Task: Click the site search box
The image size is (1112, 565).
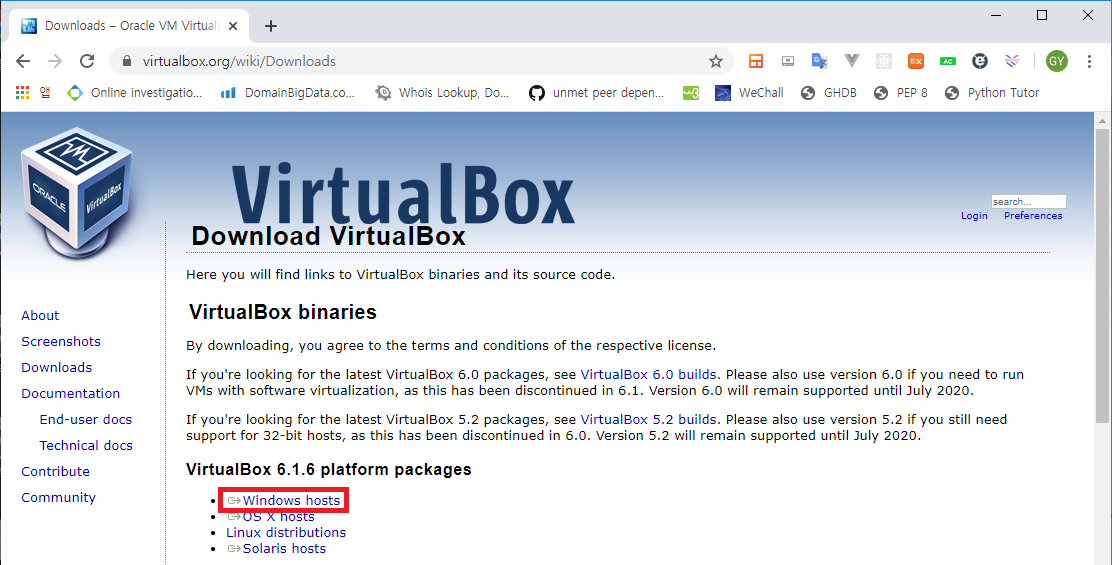Action: [1028, 201]
